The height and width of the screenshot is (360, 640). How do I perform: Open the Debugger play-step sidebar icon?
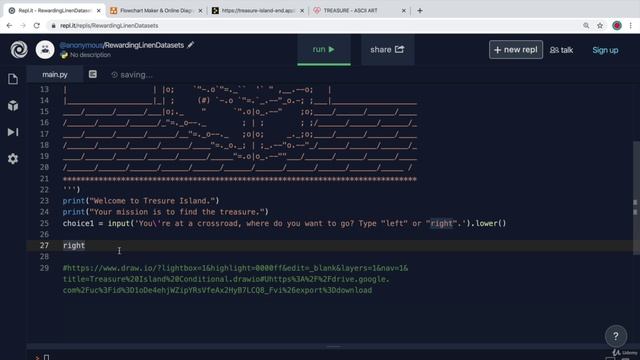click(13, 132)
